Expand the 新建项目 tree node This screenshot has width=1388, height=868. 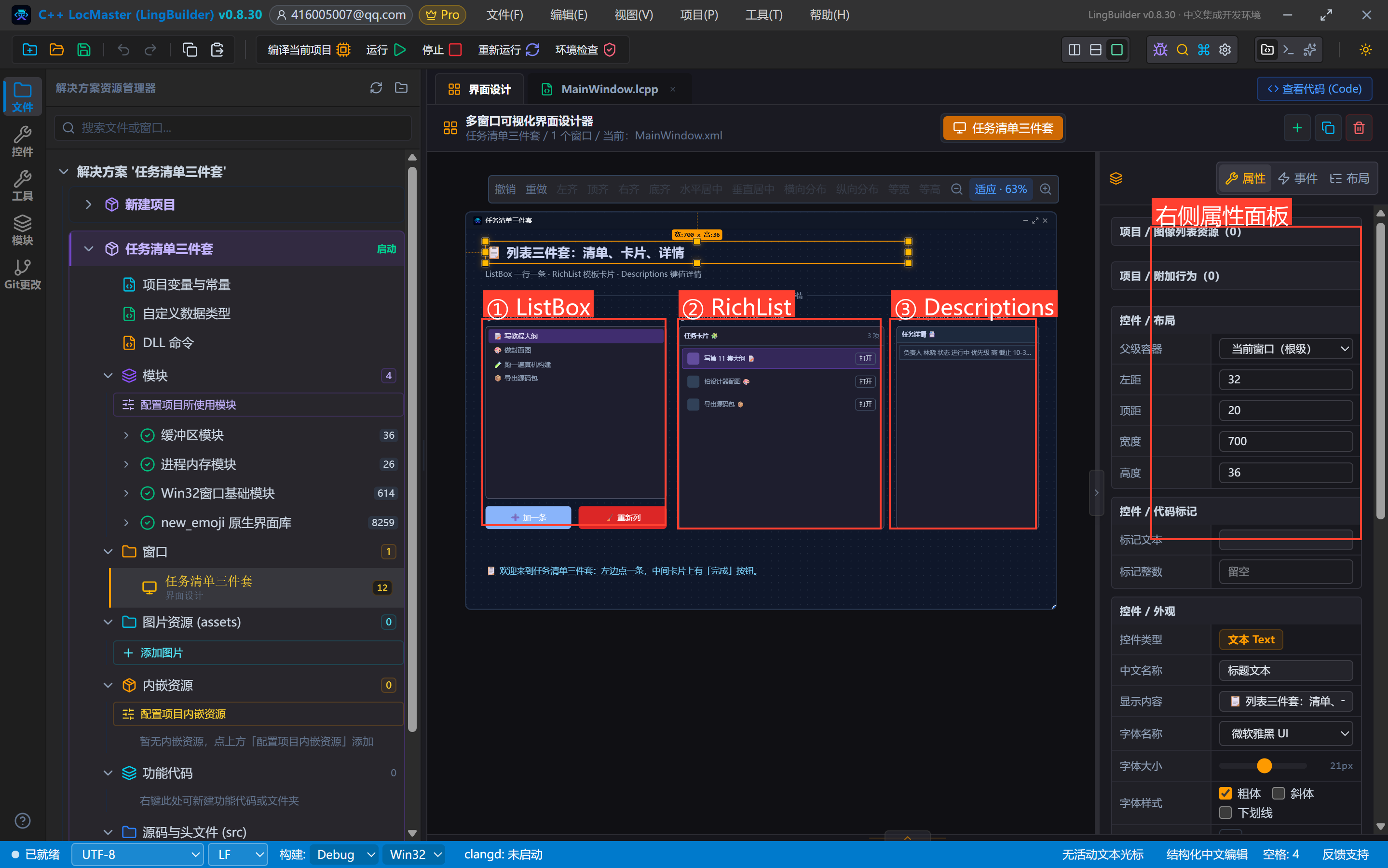pos(88,205)
